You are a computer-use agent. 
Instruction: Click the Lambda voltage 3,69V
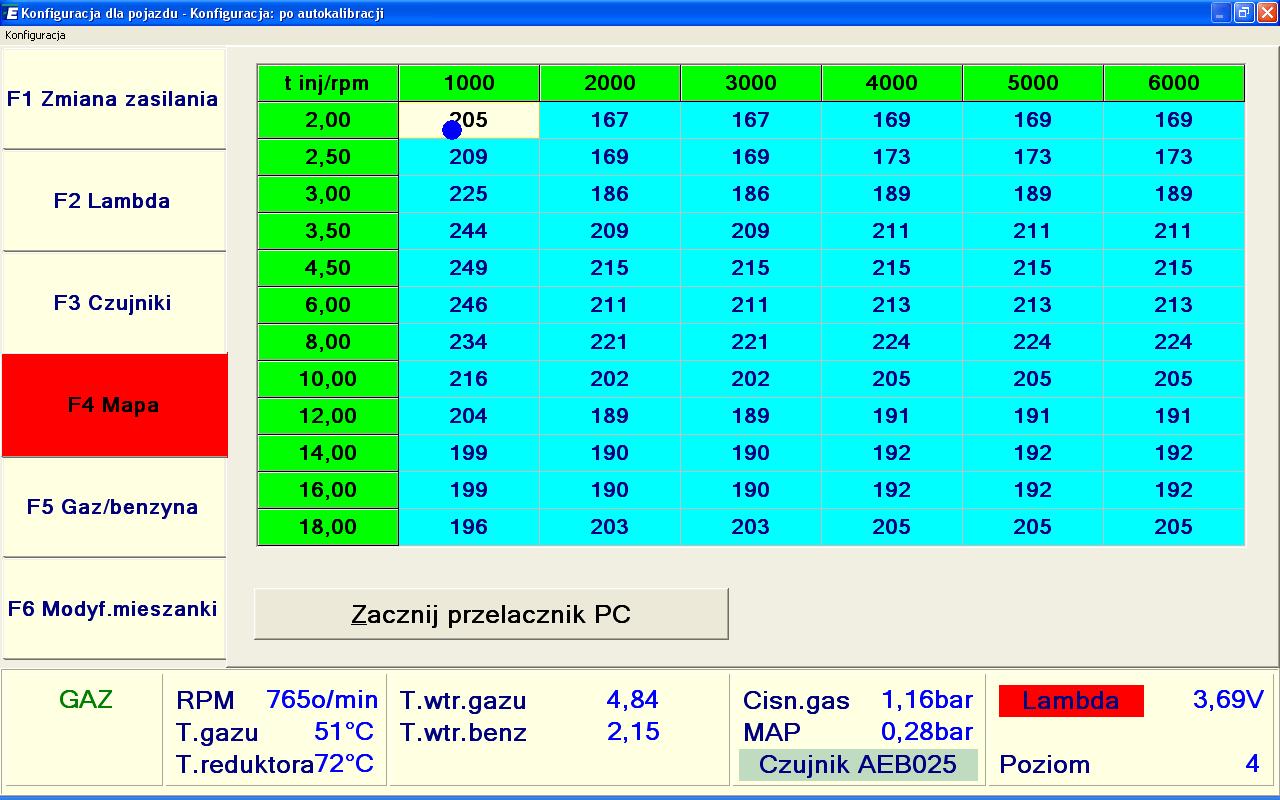click(1228, 700)
